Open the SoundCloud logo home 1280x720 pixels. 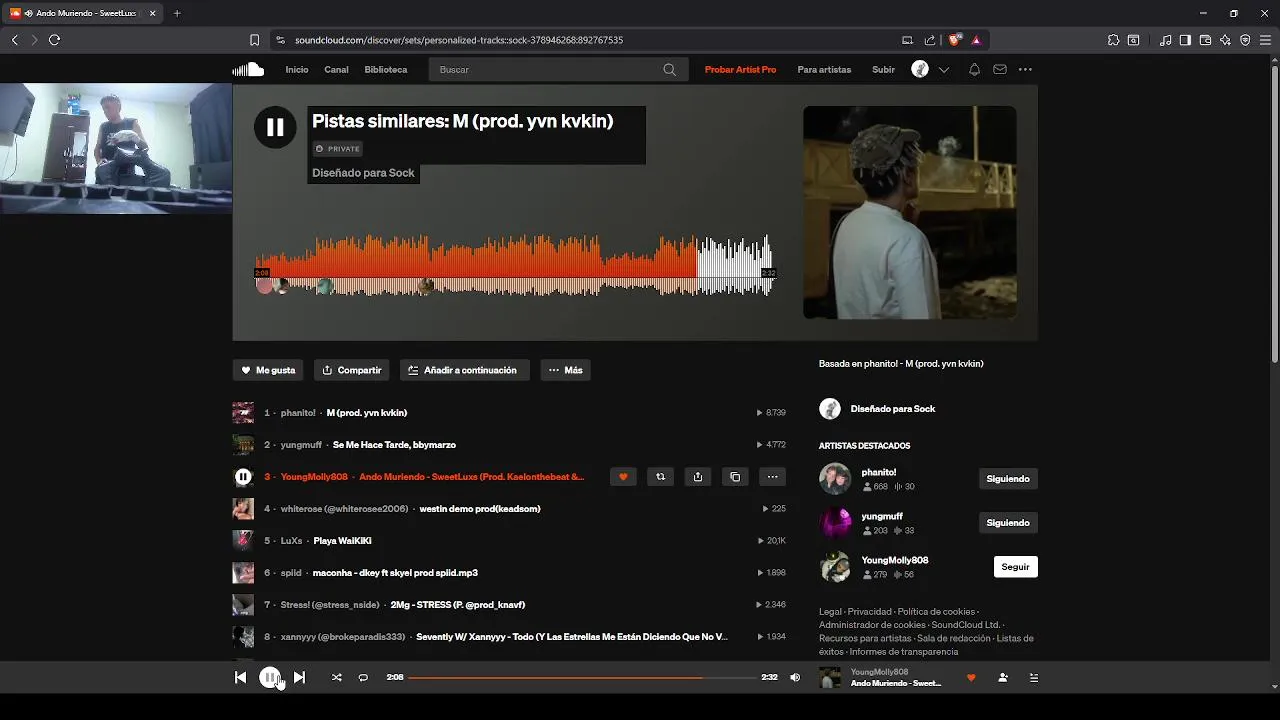tap(248, 69)
